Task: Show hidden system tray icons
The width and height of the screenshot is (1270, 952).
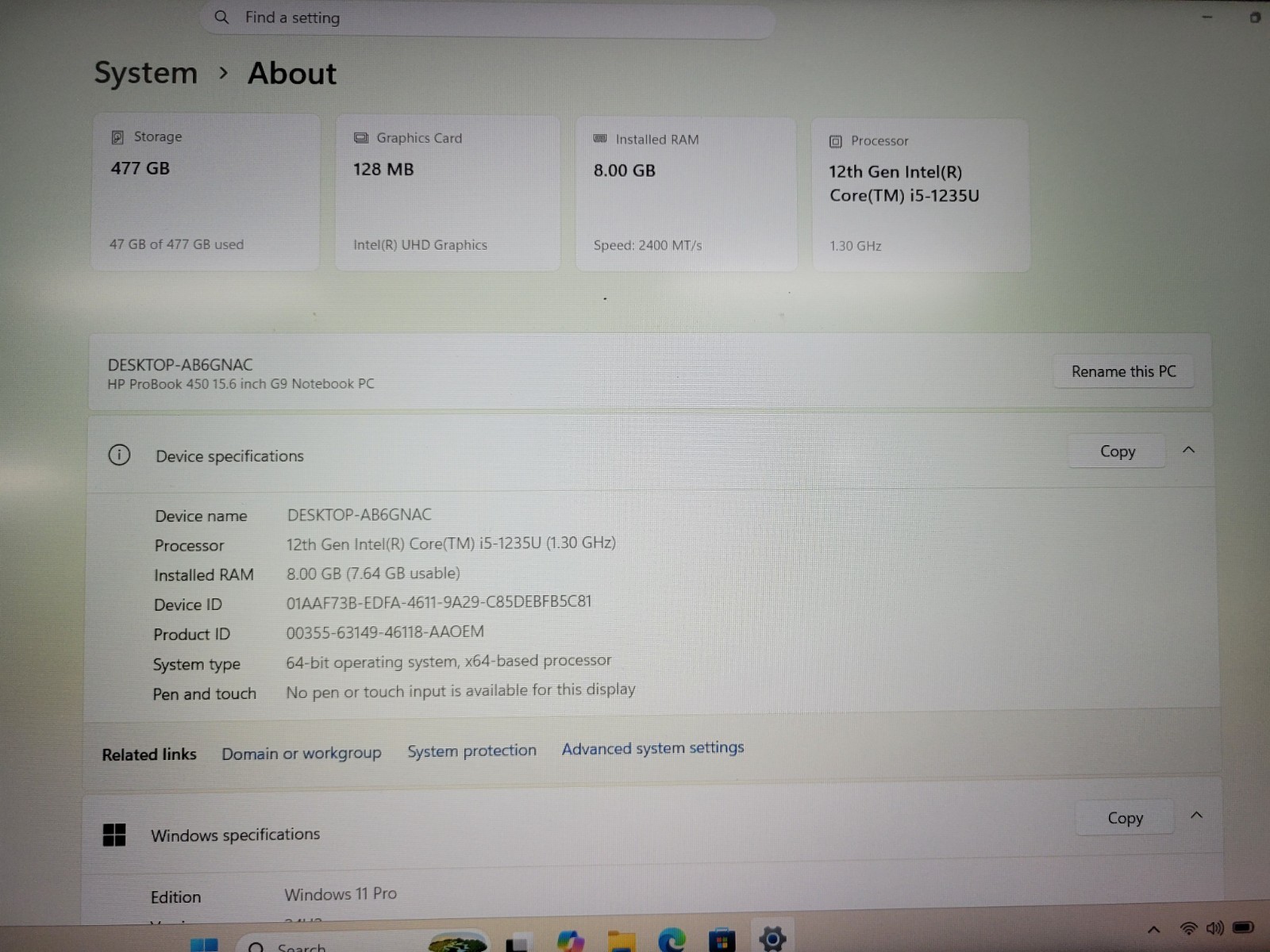Action: [x=1154, y=930]
